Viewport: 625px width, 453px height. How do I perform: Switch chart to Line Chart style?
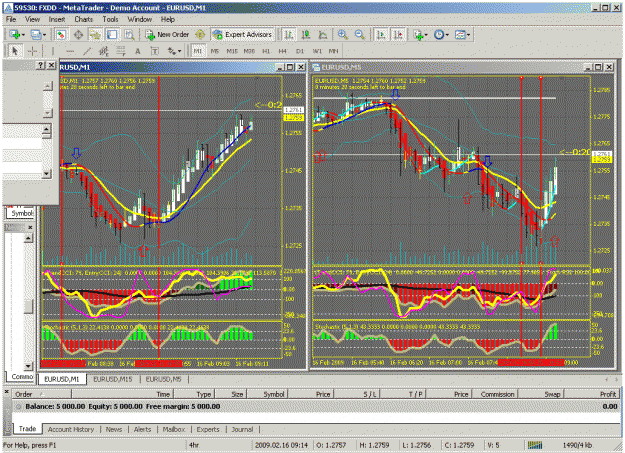(323, 35)
